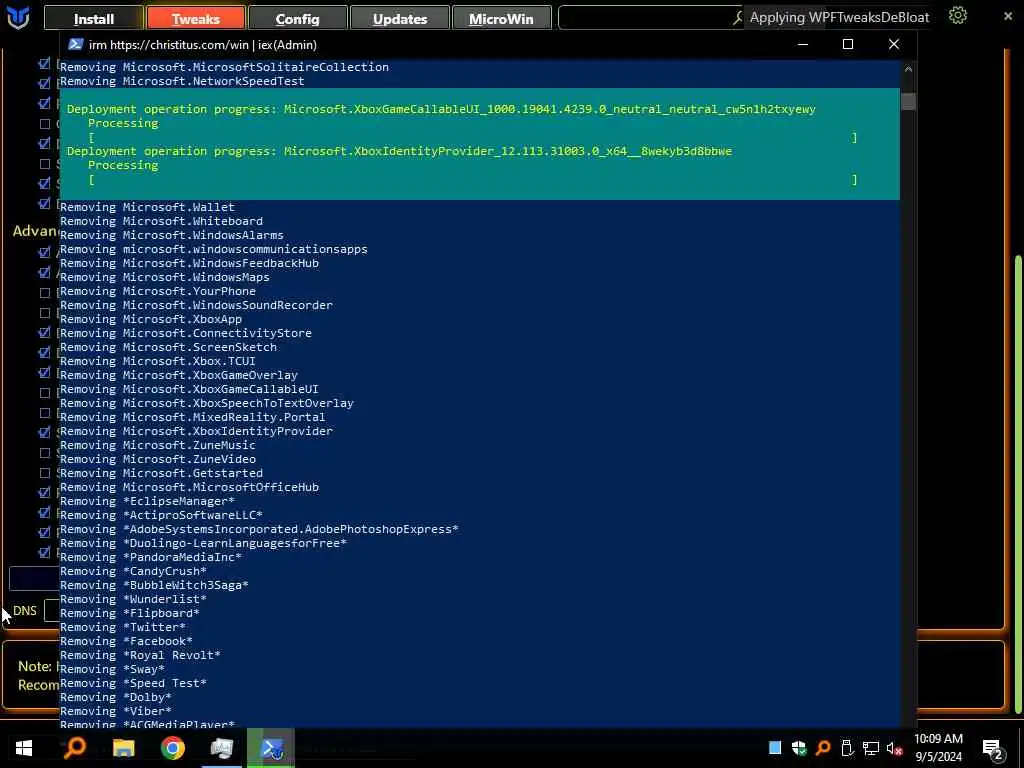
Task: Click the PowerShell title bar icon
Action: coord(76,44)
